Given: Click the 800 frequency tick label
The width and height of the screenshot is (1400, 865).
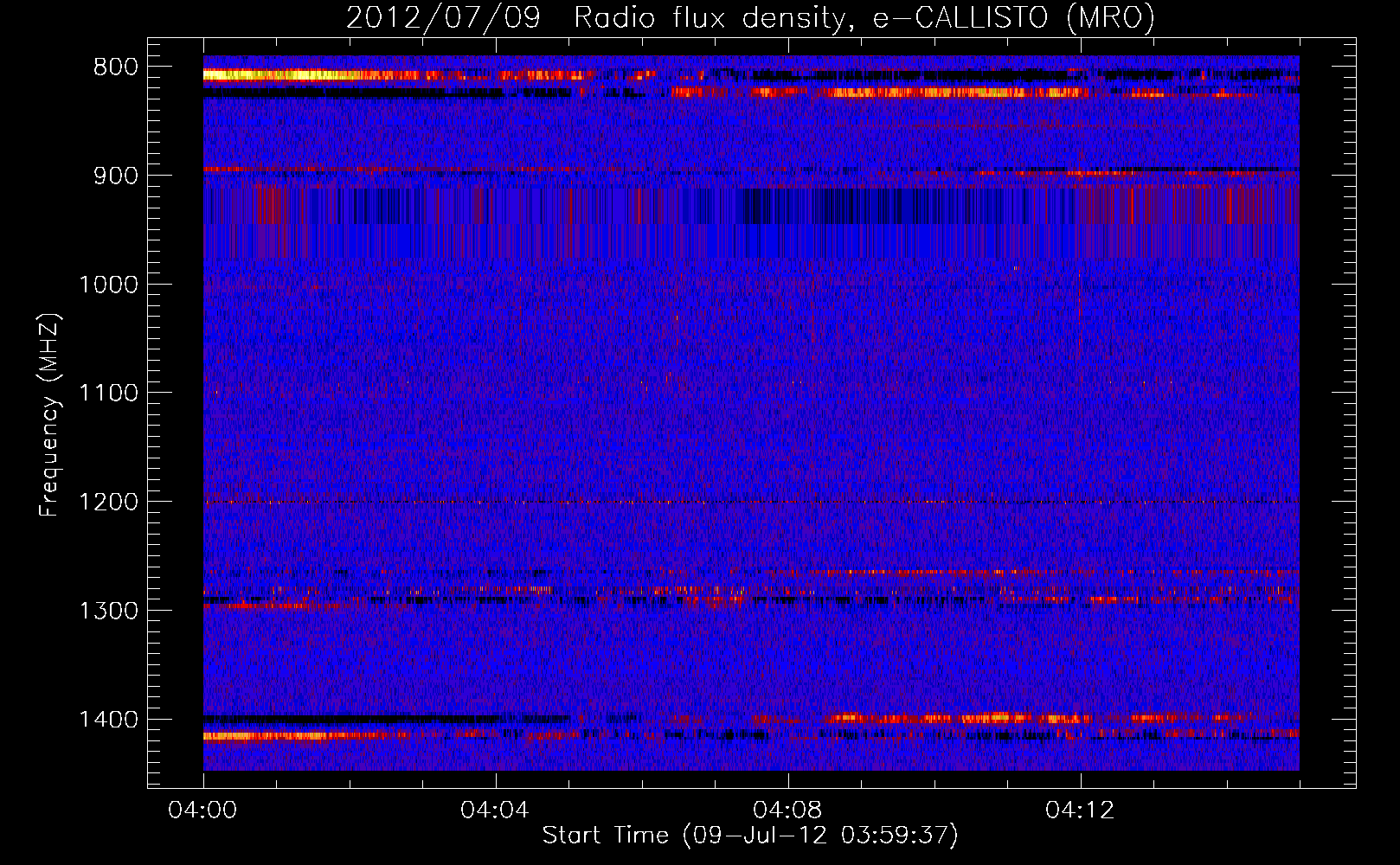Looking at the screenshot, I should pyautogui.click(x=116, y=67).
